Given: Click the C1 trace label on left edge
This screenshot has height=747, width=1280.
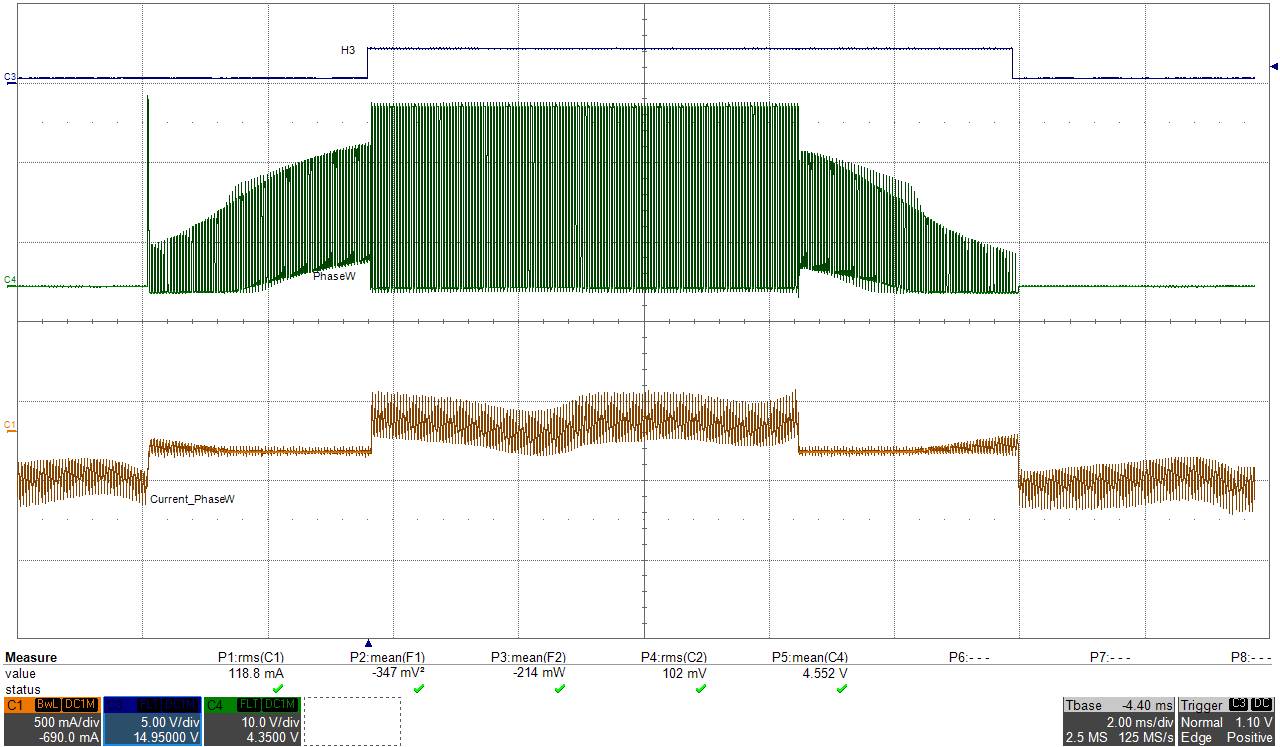Looking at the screenshot, I should click(x=8, y=422).
